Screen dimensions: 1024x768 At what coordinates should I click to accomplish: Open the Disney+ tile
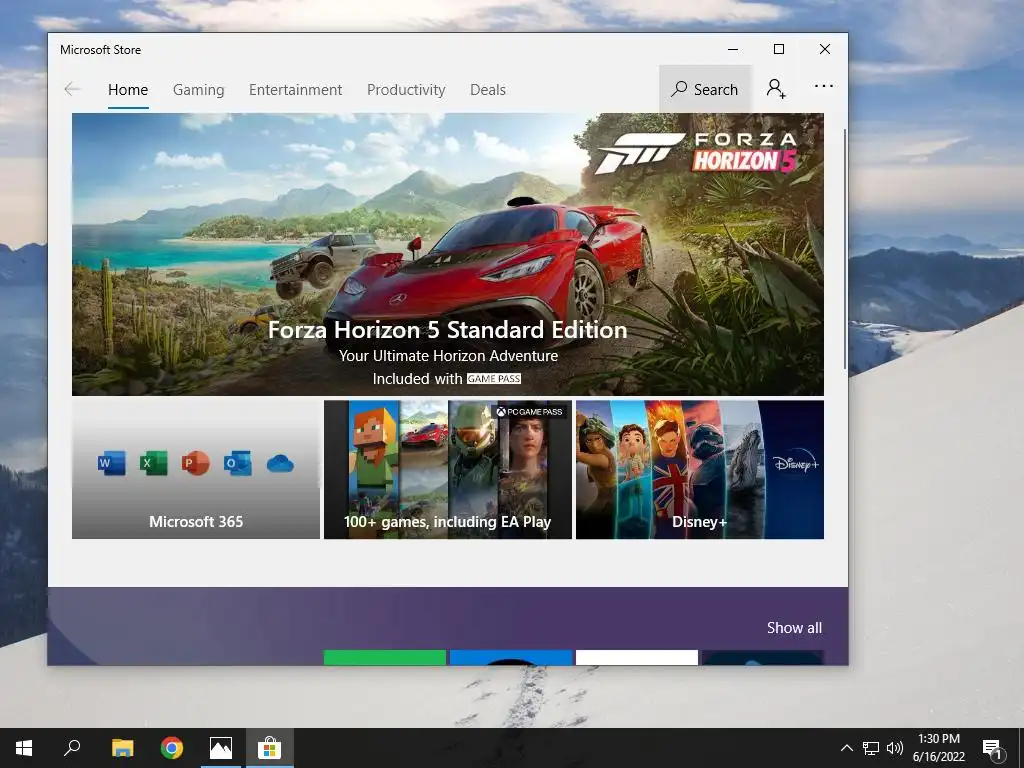click(699, 470)
